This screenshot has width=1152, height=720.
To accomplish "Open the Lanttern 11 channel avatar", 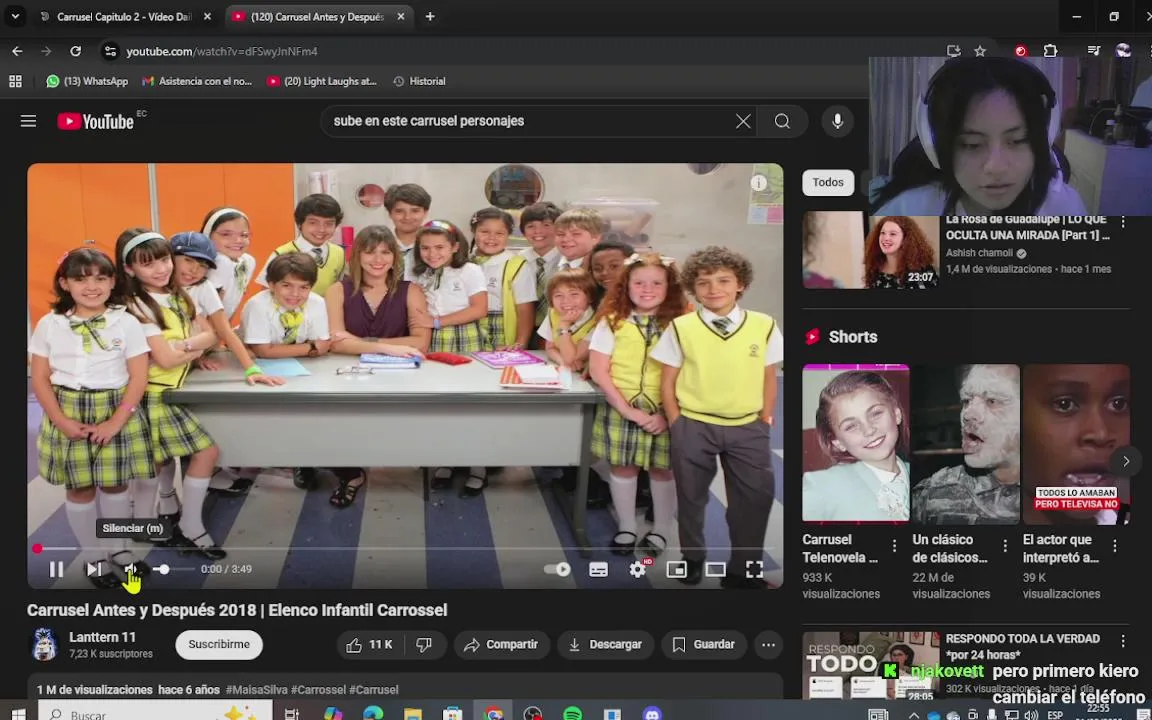I will [44, 644].
